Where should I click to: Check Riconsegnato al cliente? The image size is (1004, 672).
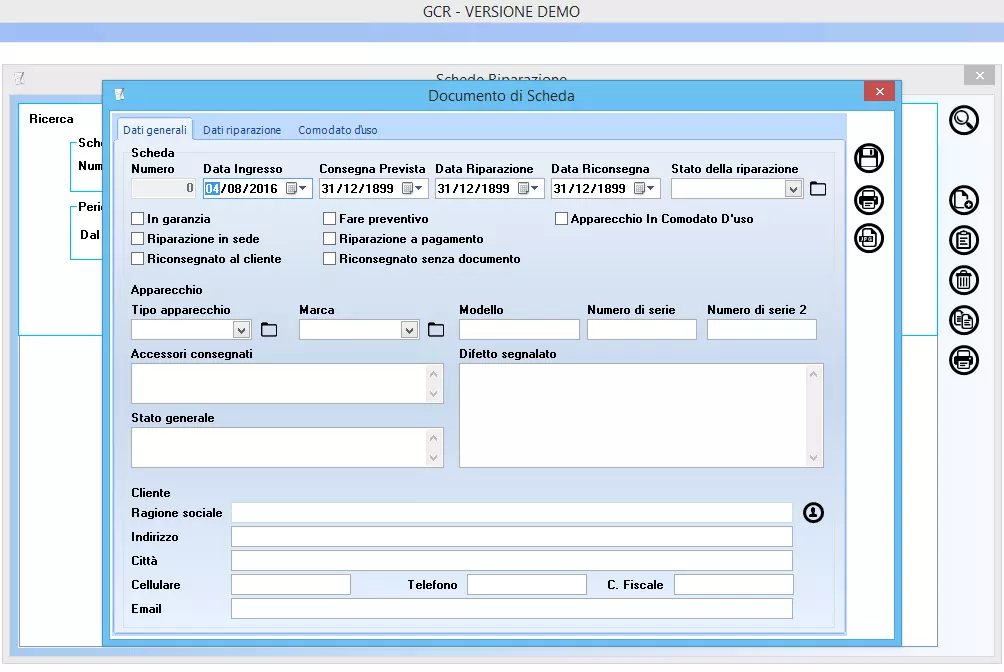coord(137,258)
